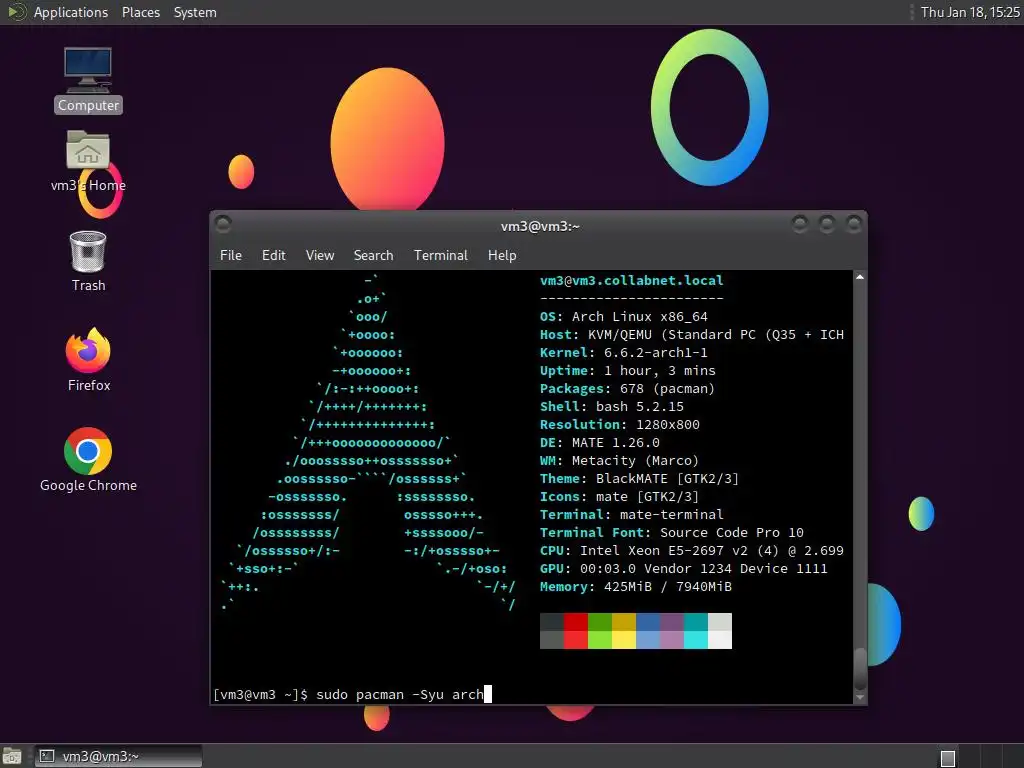Viewport: 1024px width, 768px height.
Task: Click the 'OS: Arch Linux x86_64' line
Action: click(x=624, y=317)
